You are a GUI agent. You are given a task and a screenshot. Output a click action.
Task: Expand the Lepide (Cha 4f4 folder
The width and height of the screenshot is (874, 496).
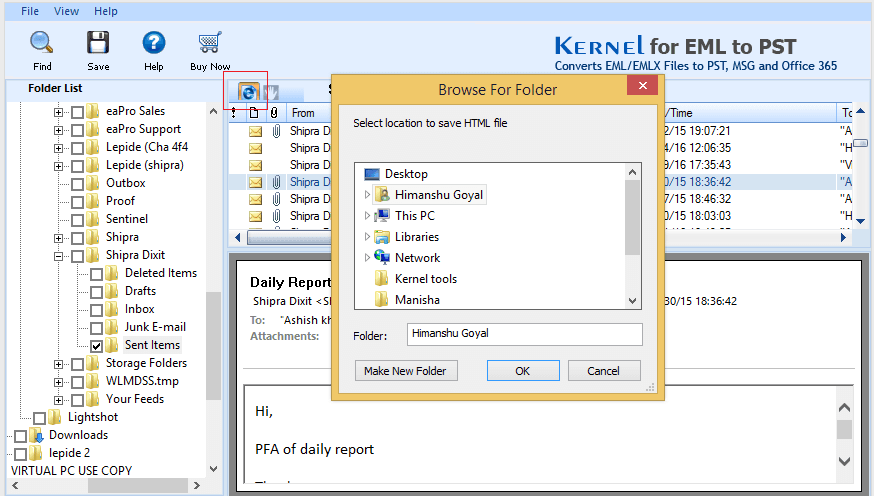(58, 148)
